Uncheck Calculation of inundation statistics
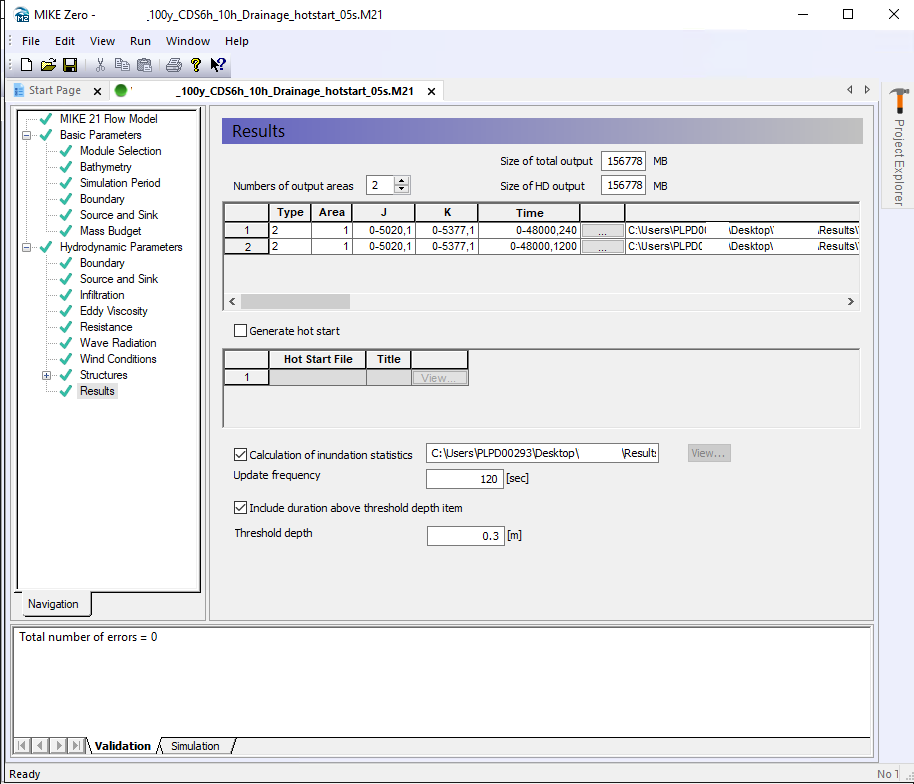 240,454
